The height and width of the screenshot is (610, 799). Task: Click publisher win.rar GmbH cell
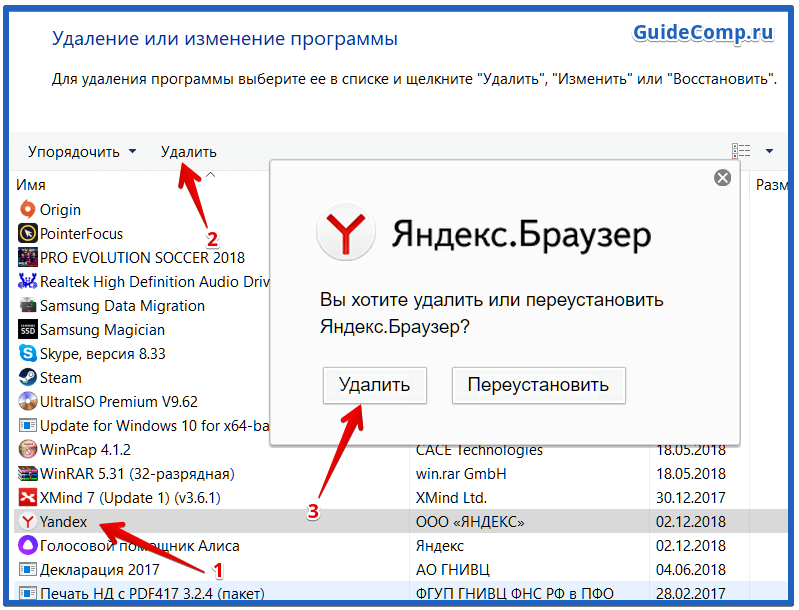(461, 473)
